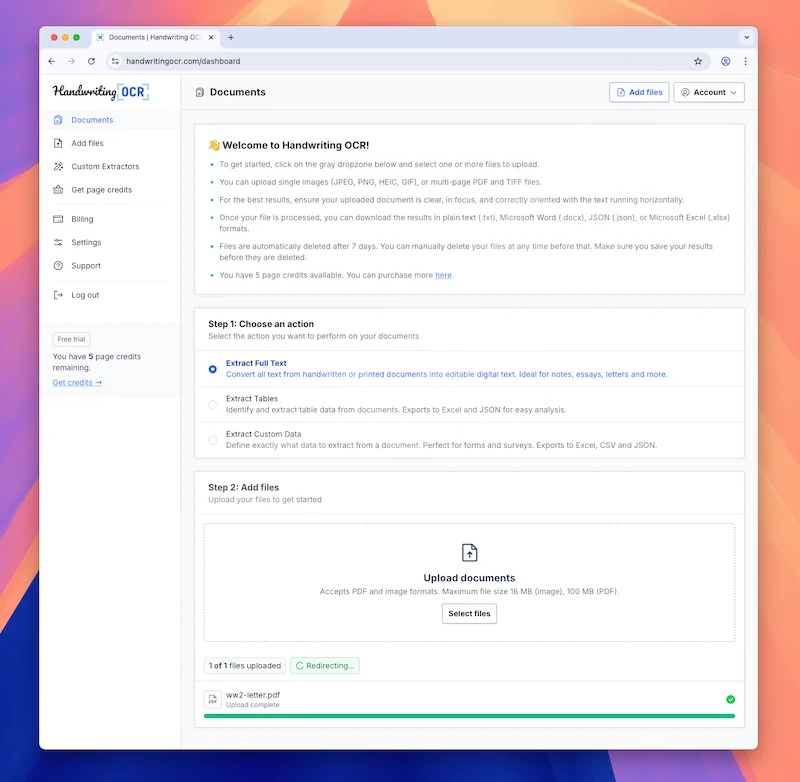This screenshot has height=782, width=800.
Task: Click the Log out icon
Action: [x=59, y=295]
